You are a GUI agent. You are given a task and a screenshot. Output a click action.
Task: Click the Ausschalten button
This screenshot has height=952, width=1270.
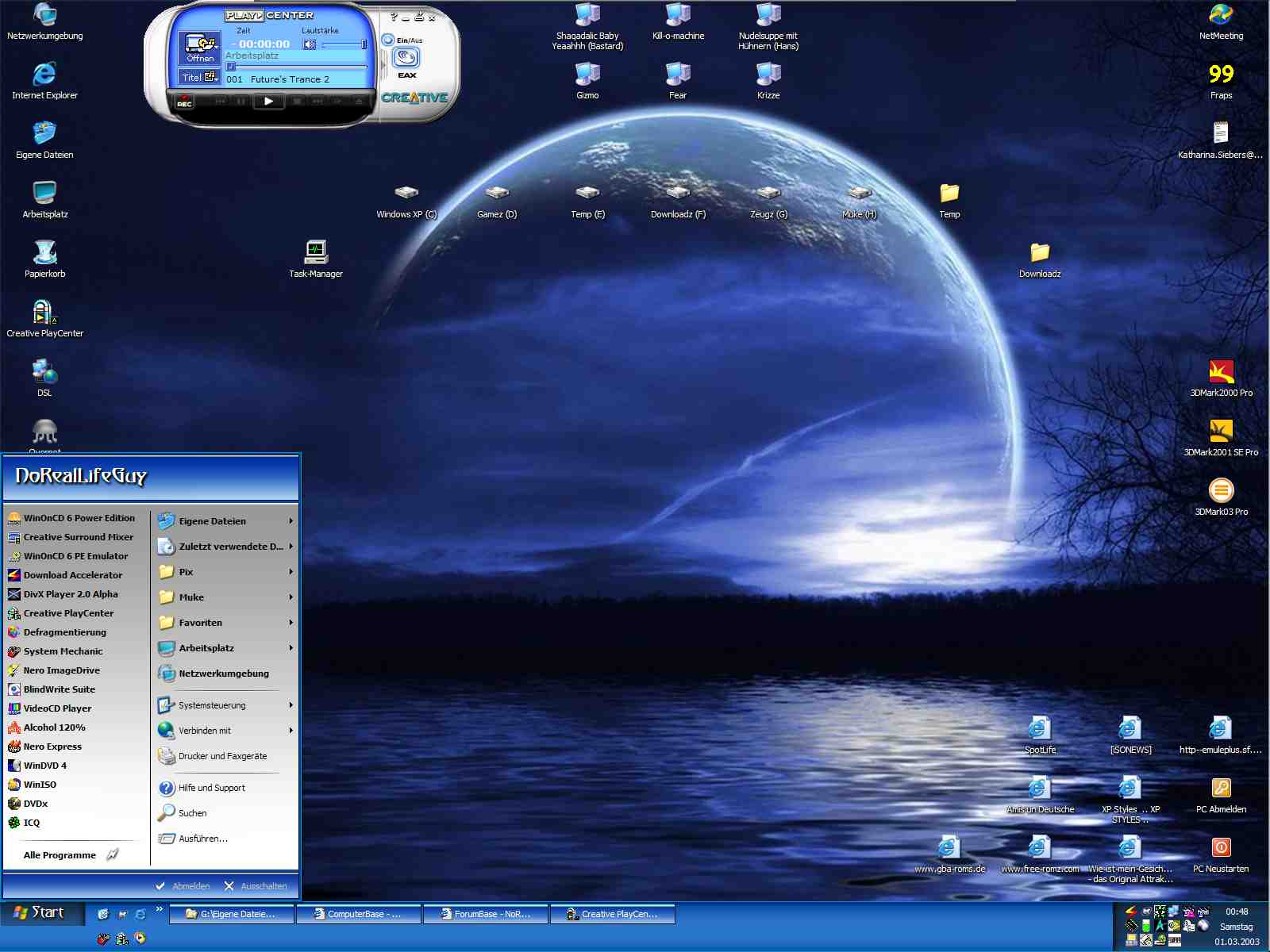256,886
